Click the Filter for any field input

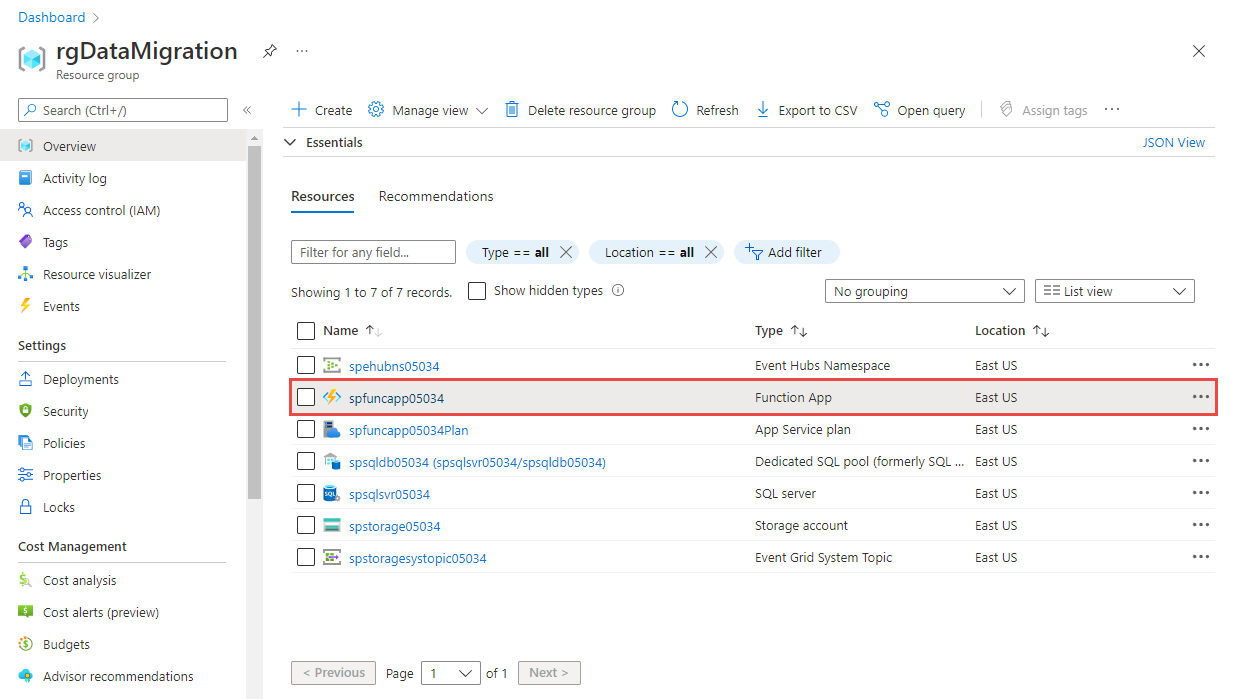click(373, 252)
